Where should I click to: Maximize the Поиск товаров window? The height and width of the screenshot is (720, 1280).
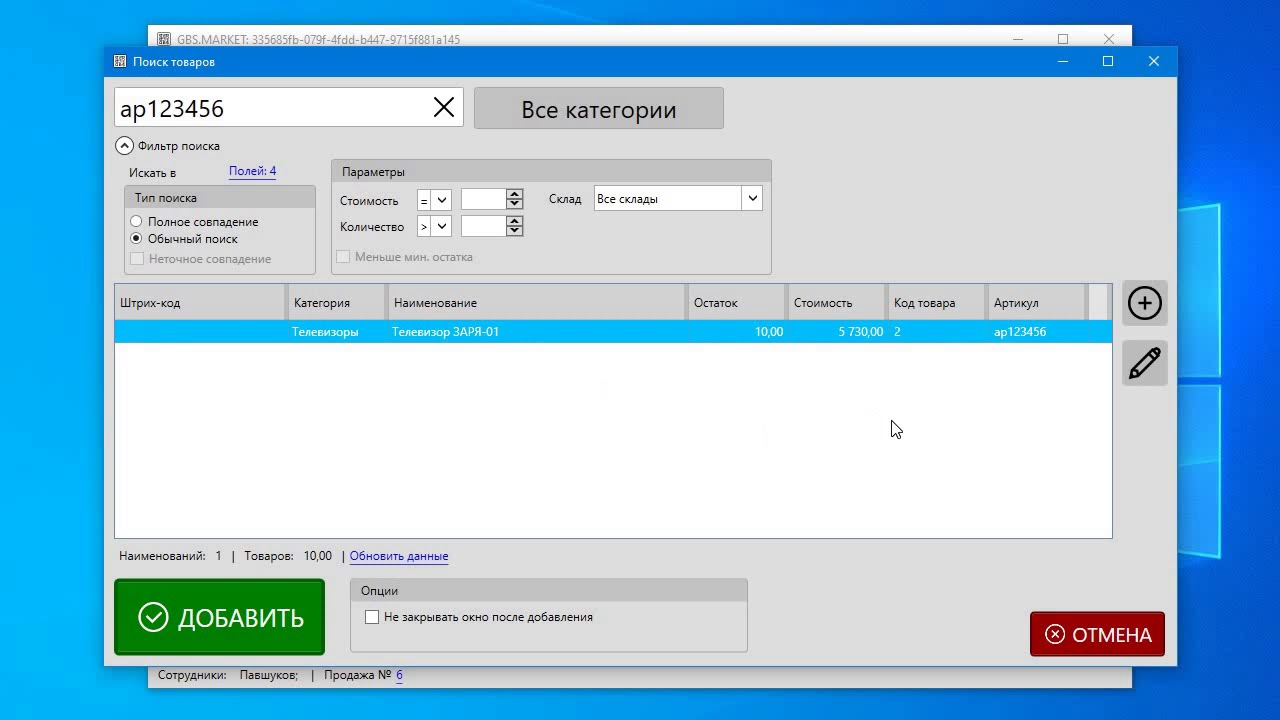[x=1108, y=62]
